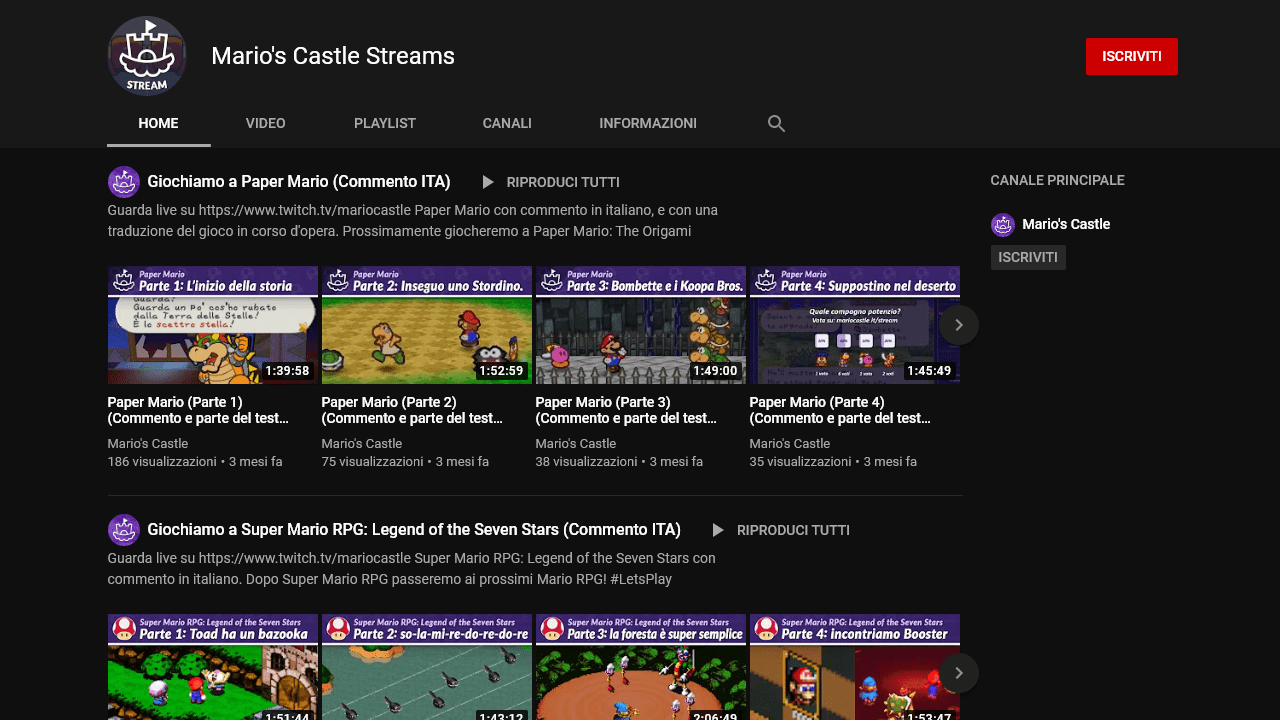Image resolution: width=1280 pixels, height=720 pixels.
Task: Click the 35 visualizzazioni text
Action: (x=801, y=462)
